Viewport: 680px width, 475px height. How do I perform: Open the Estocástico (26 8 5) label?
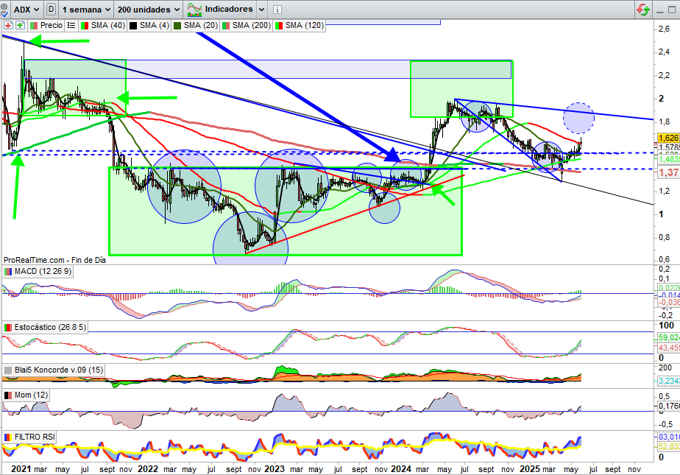point(50,328)
